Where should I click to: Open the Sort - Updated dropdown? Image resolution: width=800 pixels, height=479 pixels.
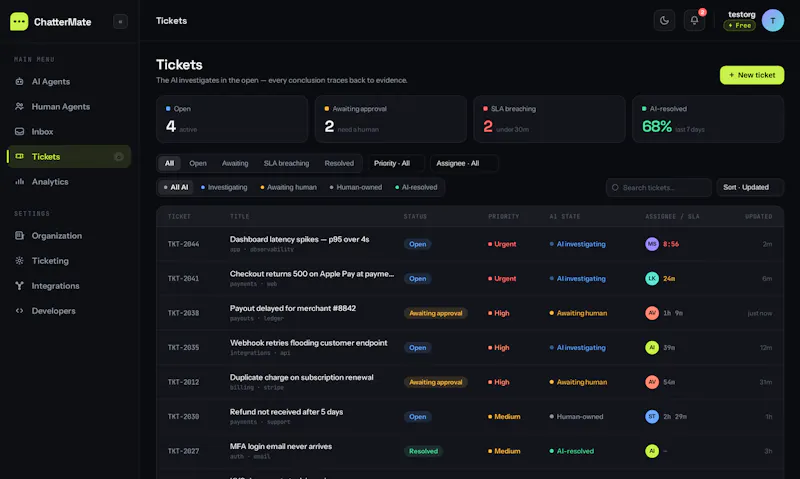[750, 187]
